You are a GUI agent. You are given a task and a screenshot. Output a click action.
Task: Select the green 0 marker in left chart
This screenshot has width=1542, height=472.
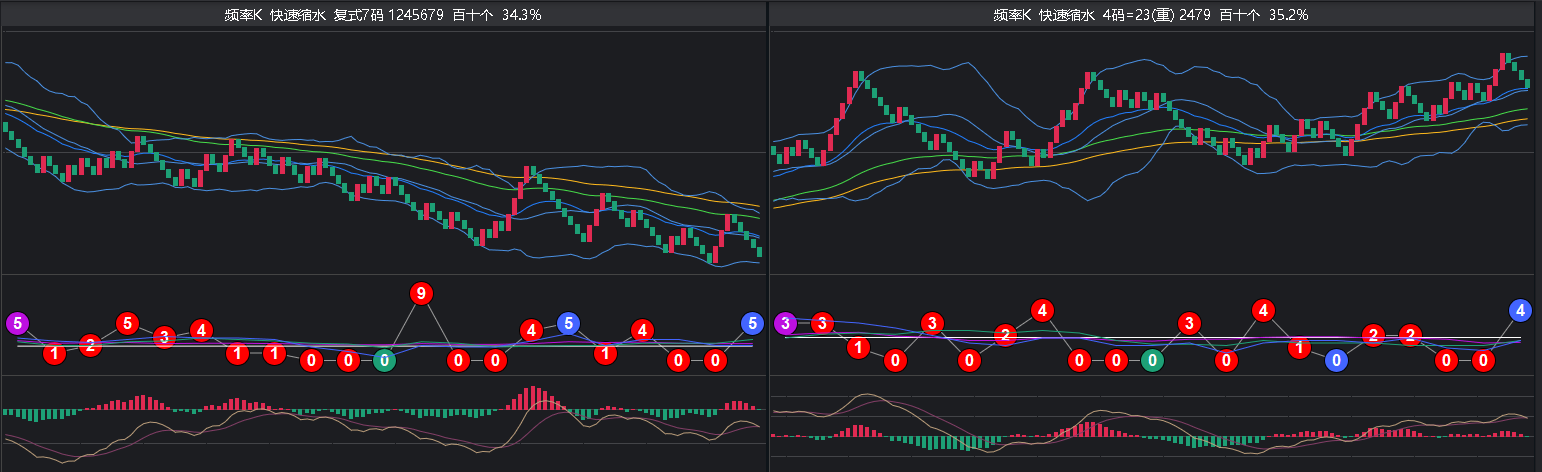(384, 361)
